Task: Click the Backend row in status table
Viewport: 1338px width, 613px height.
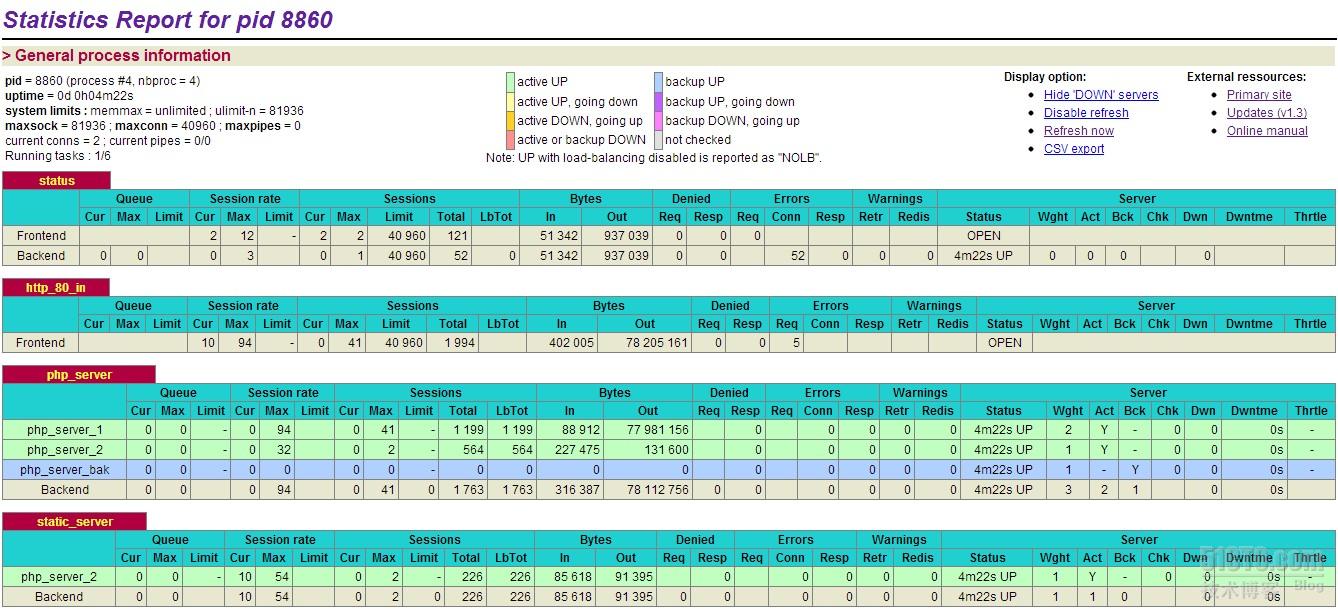Action: tap(669, 256)
